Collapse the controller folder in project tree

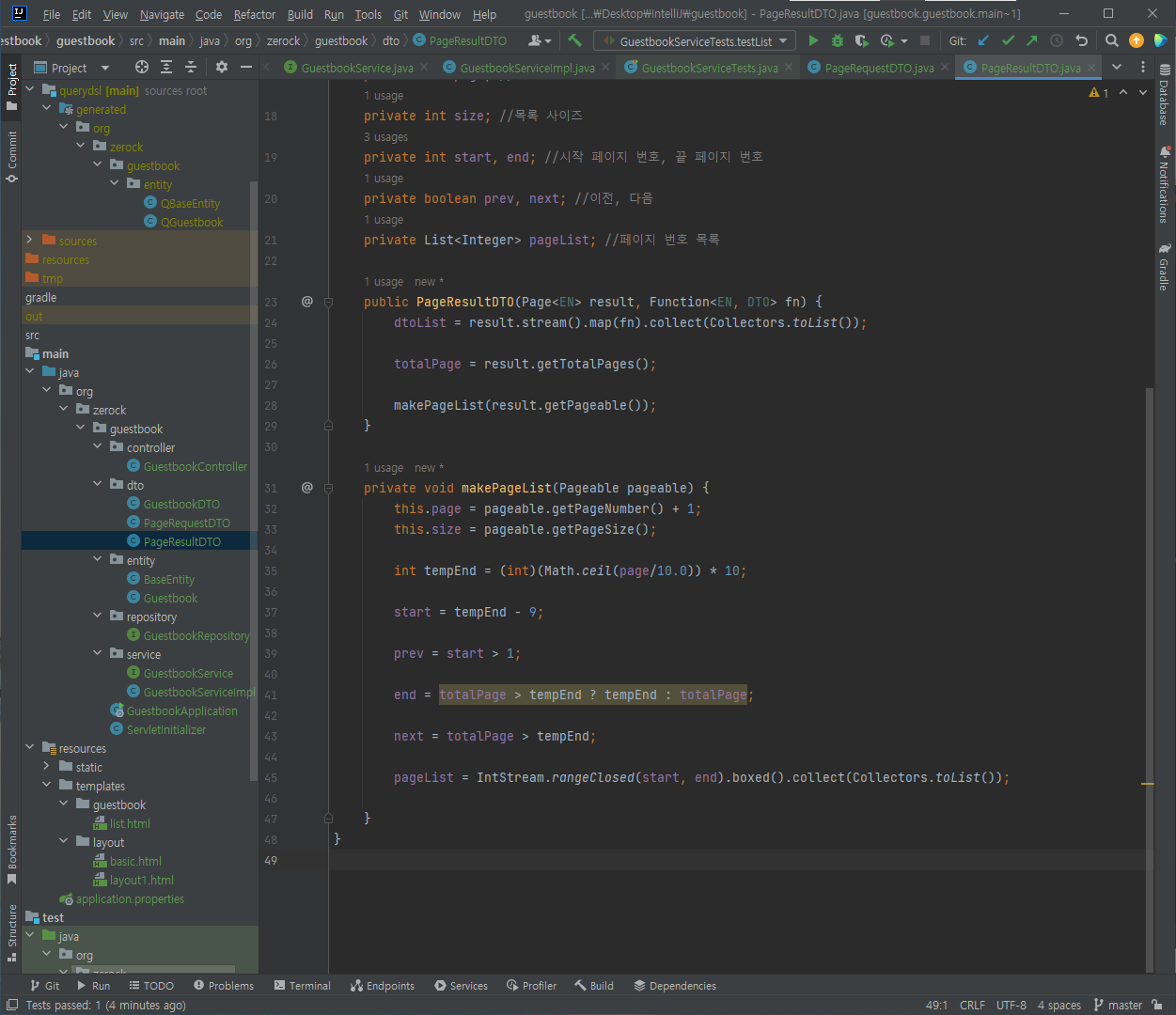pos(98,446)
